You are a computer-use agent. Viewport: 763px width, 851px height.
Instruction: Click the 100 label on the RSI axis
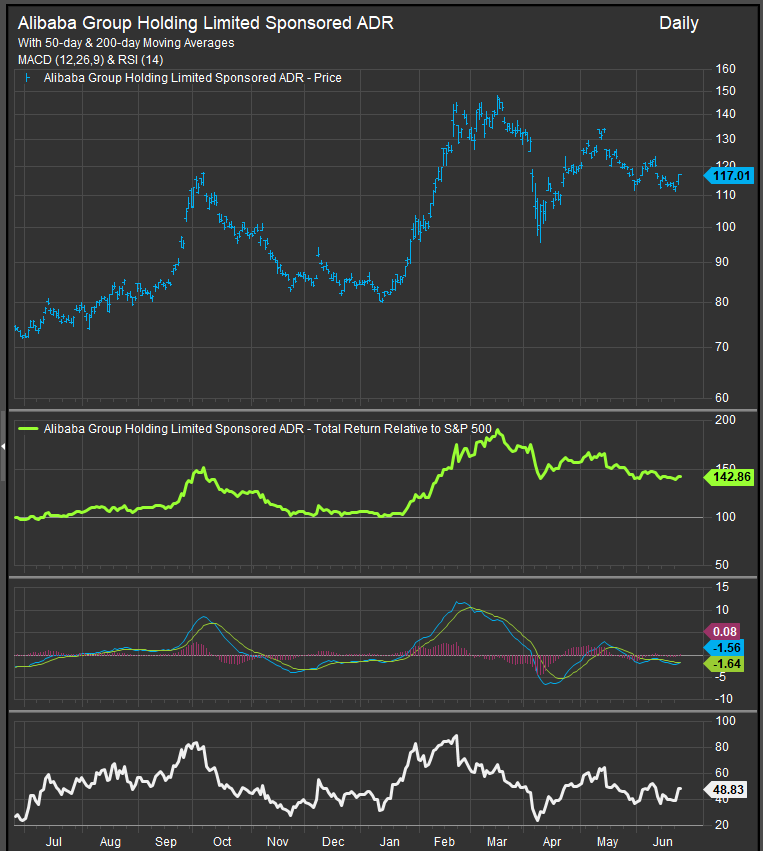(726, 721)
